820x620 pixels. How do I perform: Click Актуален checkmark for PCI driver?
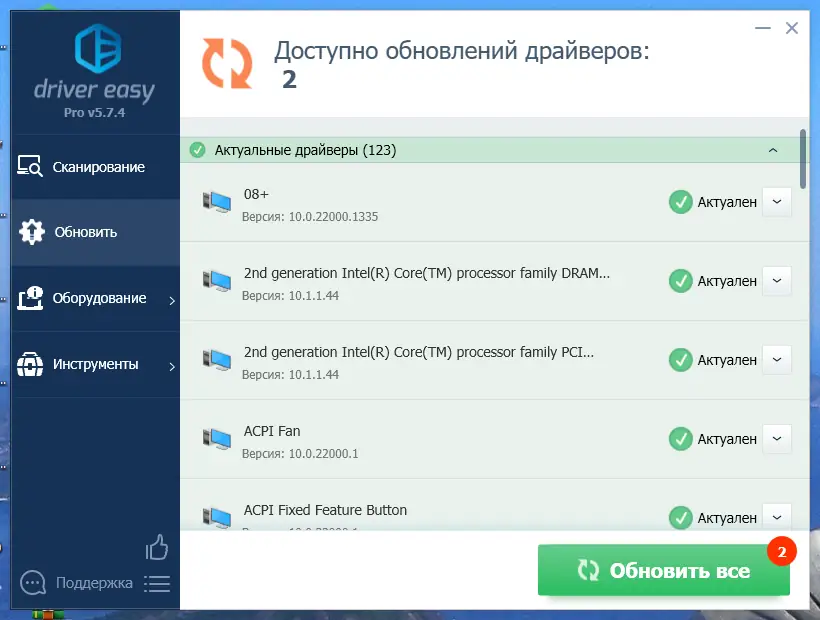tap(680, 360)
